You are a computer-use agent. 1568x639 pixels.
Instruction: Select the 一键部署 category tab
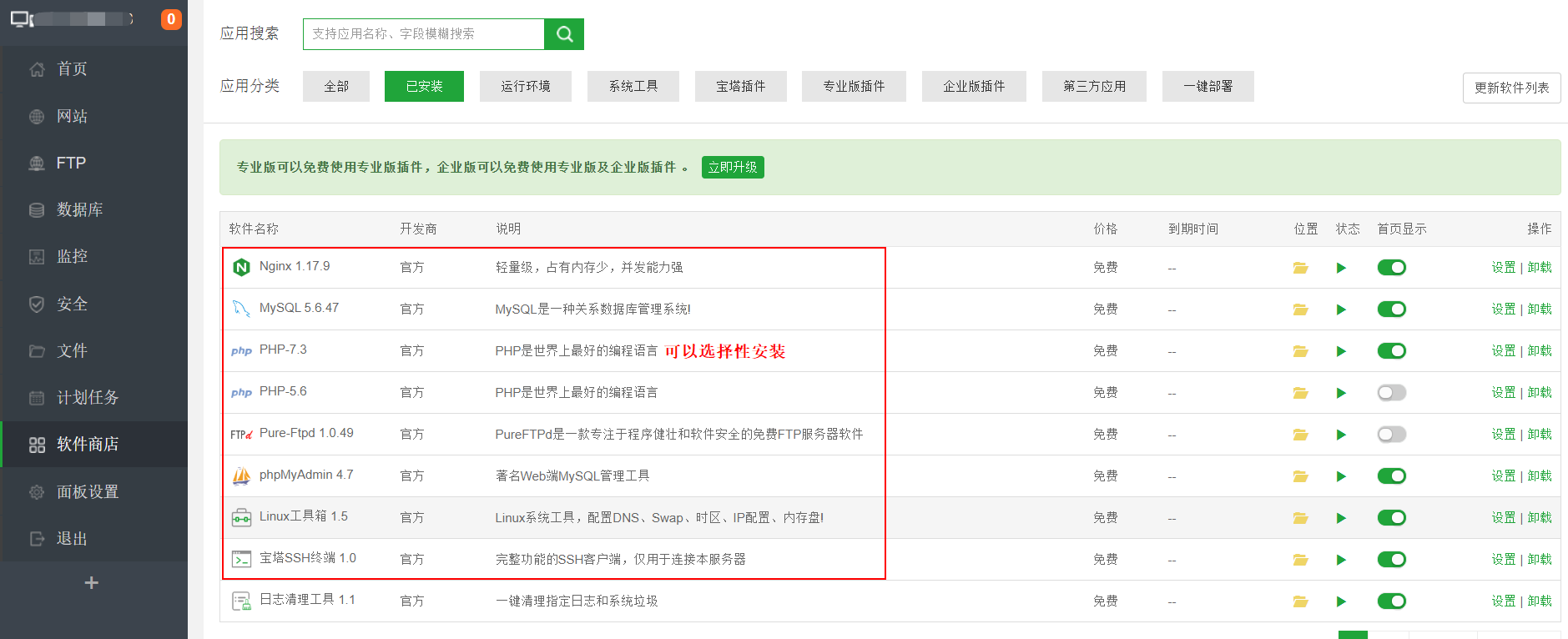1208,86
